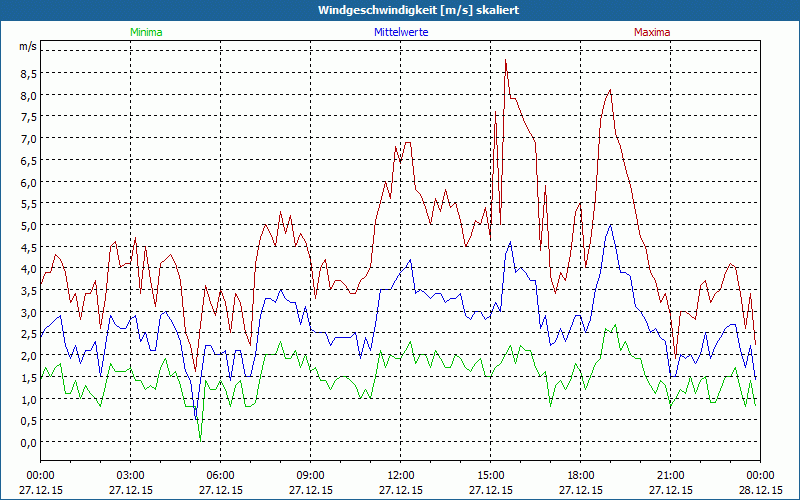Image resolution: width=800 pixels, height=500 pixels.
Task: Click the green Minima legend label
Action: point(146,32)
